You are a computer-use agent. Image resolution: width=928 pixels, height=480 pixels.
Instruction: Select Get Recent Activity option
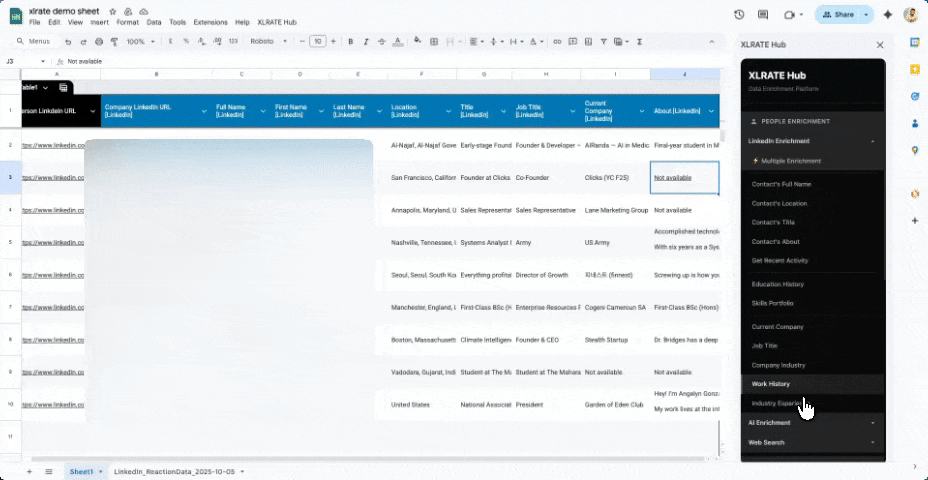[x=779, y=260]
